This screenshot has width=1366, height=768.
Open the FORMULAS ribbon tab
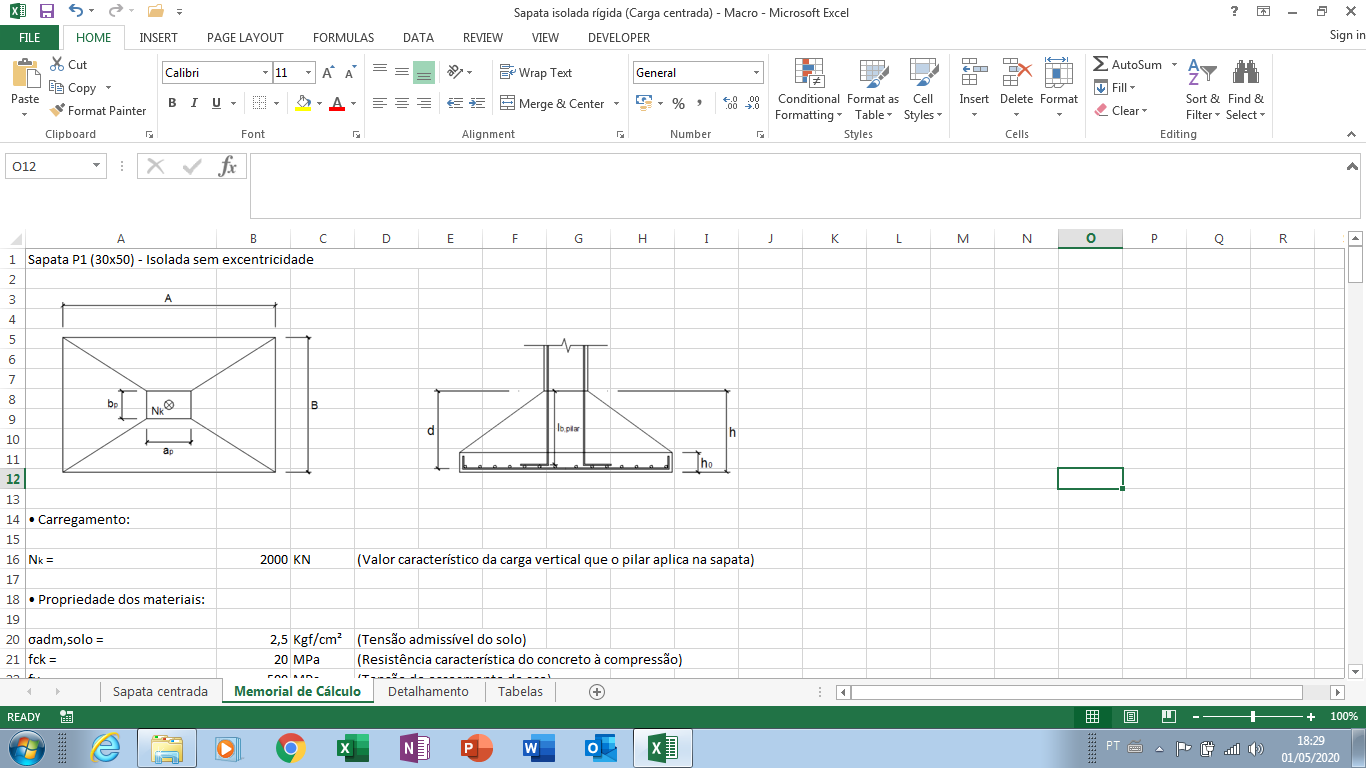click(x=343, y=37)
